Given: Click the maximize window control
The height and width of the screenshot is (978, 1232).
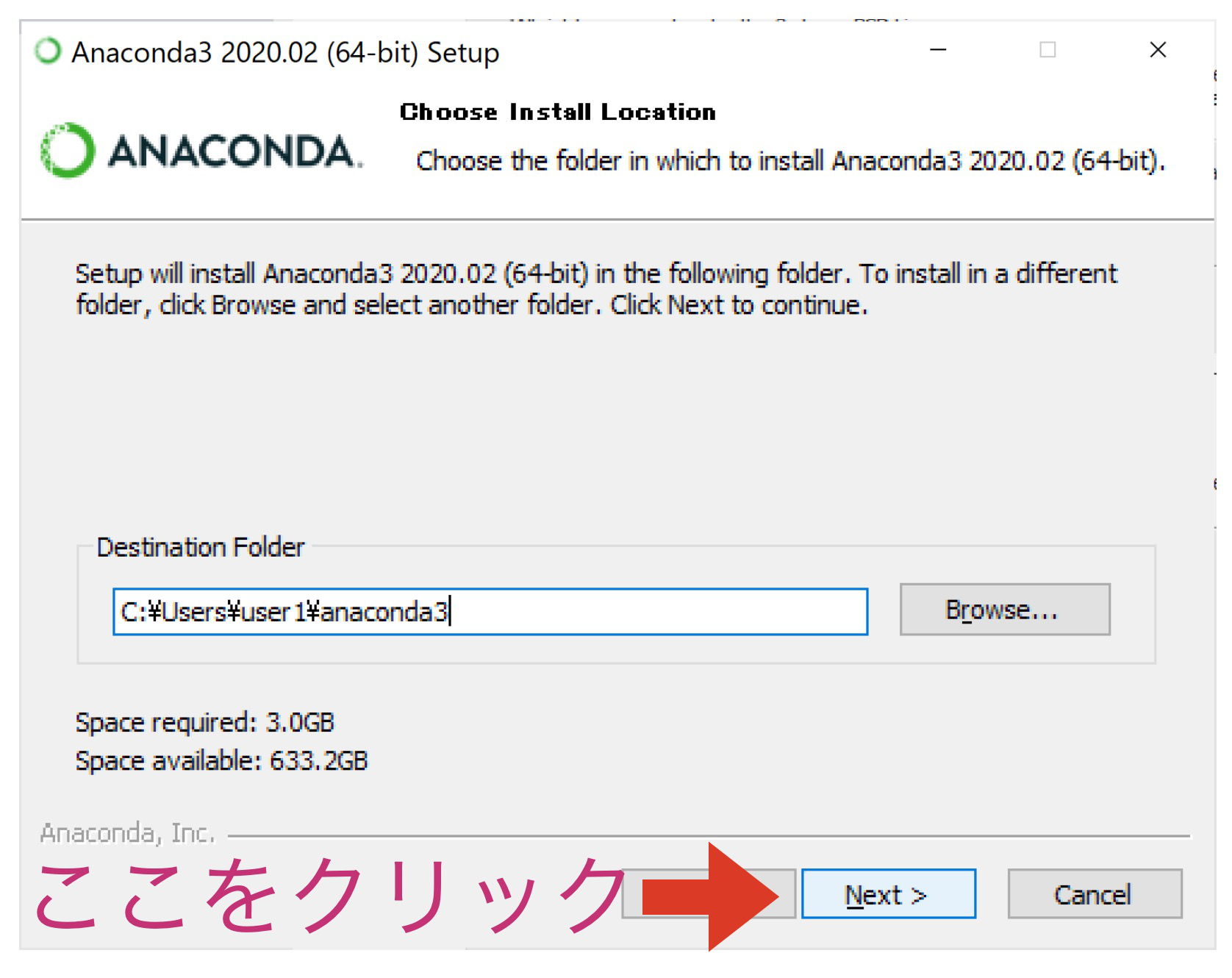Looking at the screenshot, I should point(1047,51).
